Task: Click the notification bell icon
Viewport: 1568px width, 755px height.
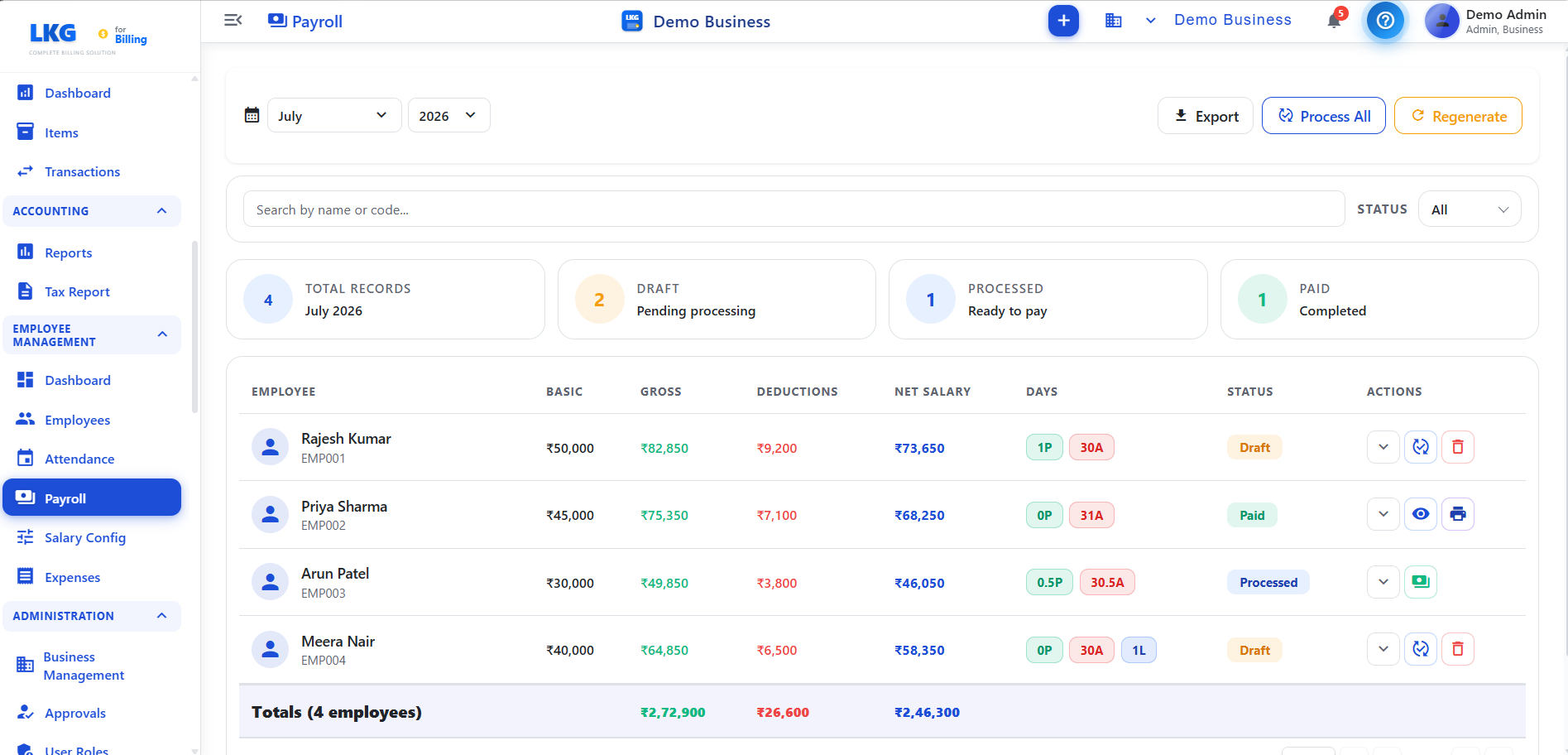Action: point(1334,21)
